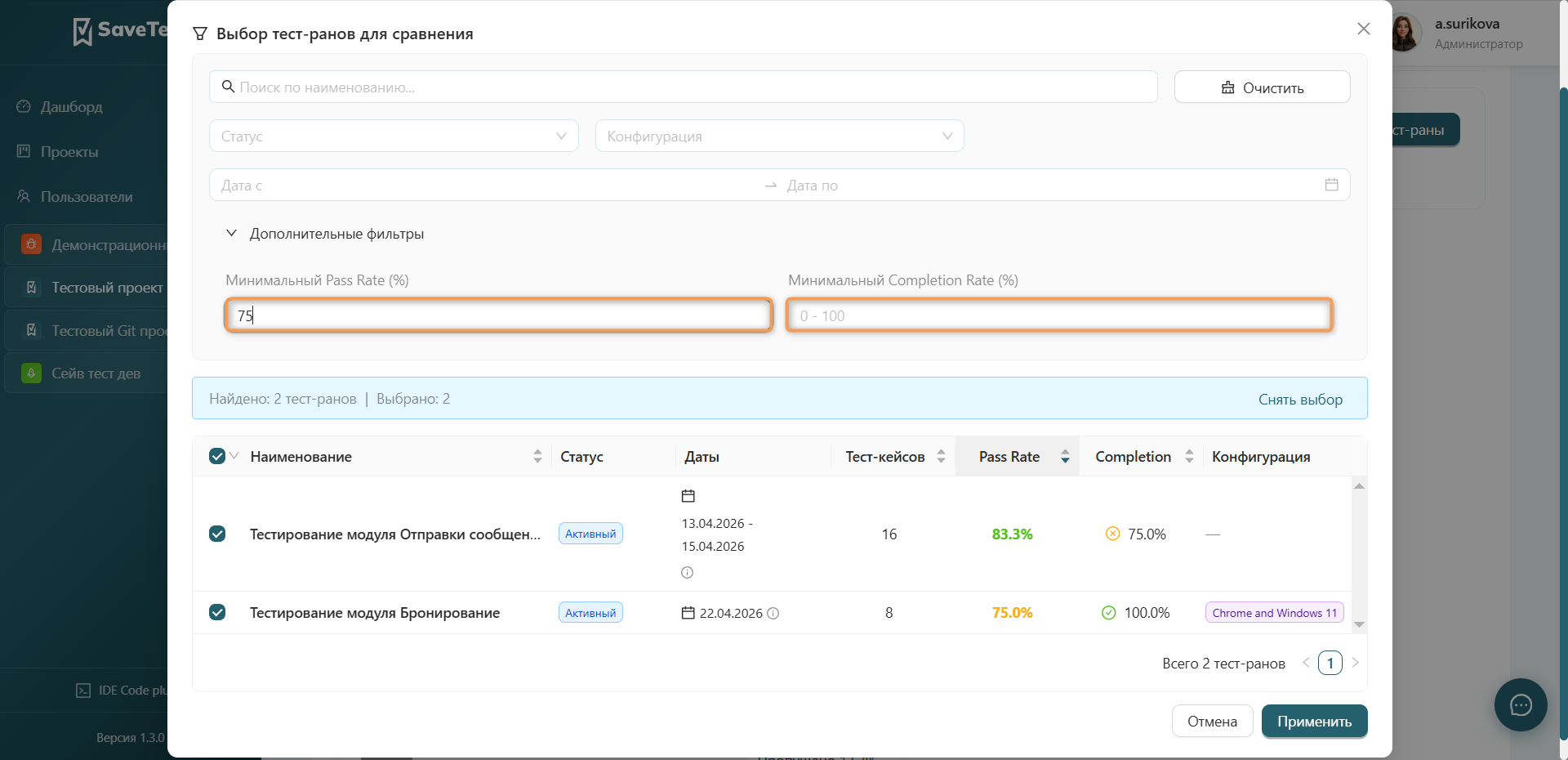Click the Снять выбор link

1300,400
